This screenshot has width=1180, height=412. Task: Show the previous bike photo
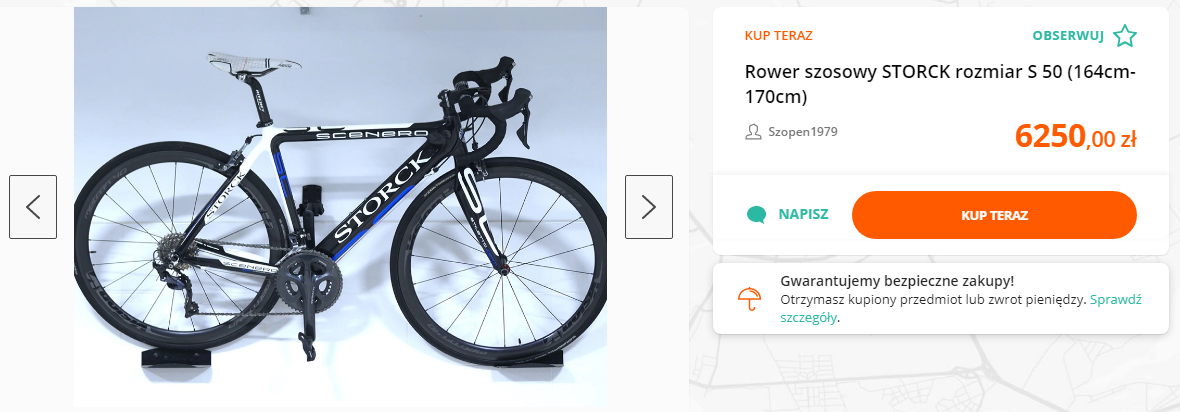(x=33, y=207)
